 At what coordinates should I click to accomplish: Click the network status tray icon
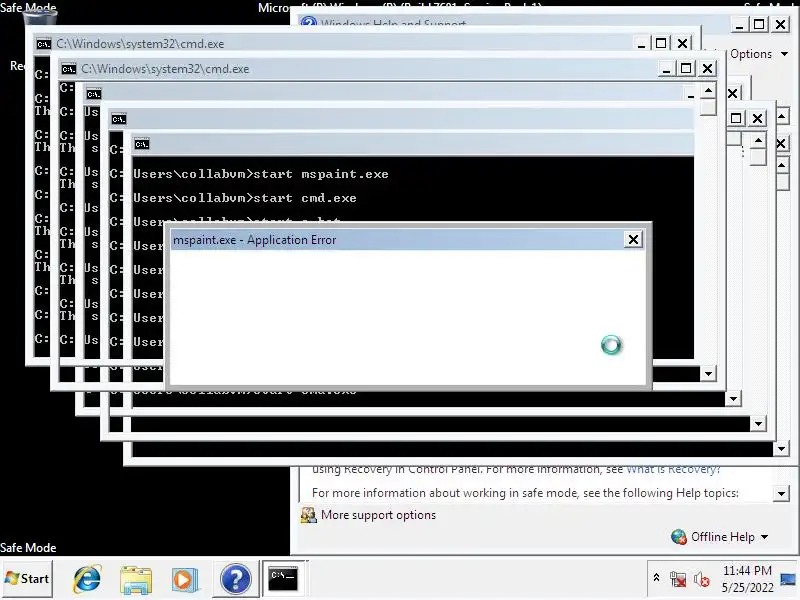(x=678, y=579)
